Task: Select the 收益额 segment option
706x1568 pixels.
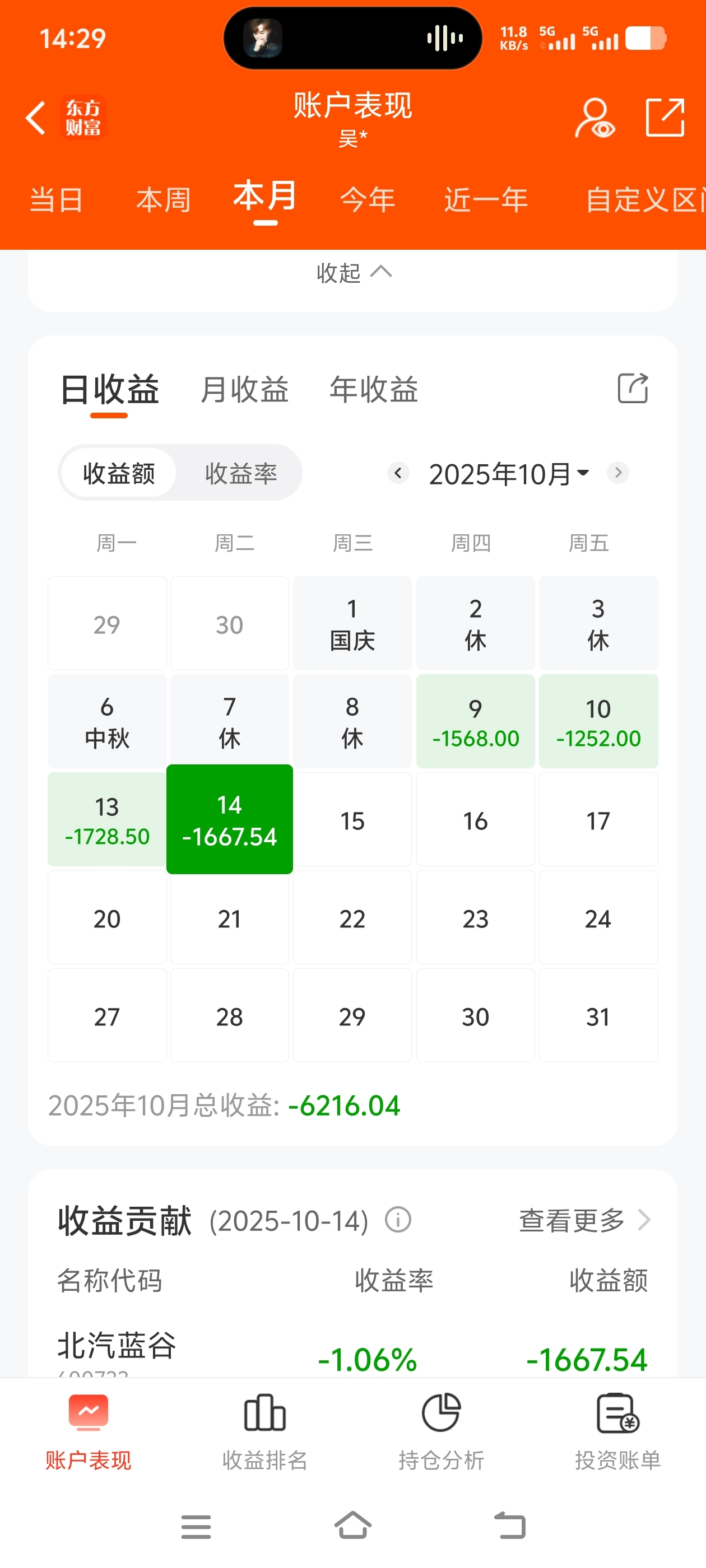Action: (119, 473)
